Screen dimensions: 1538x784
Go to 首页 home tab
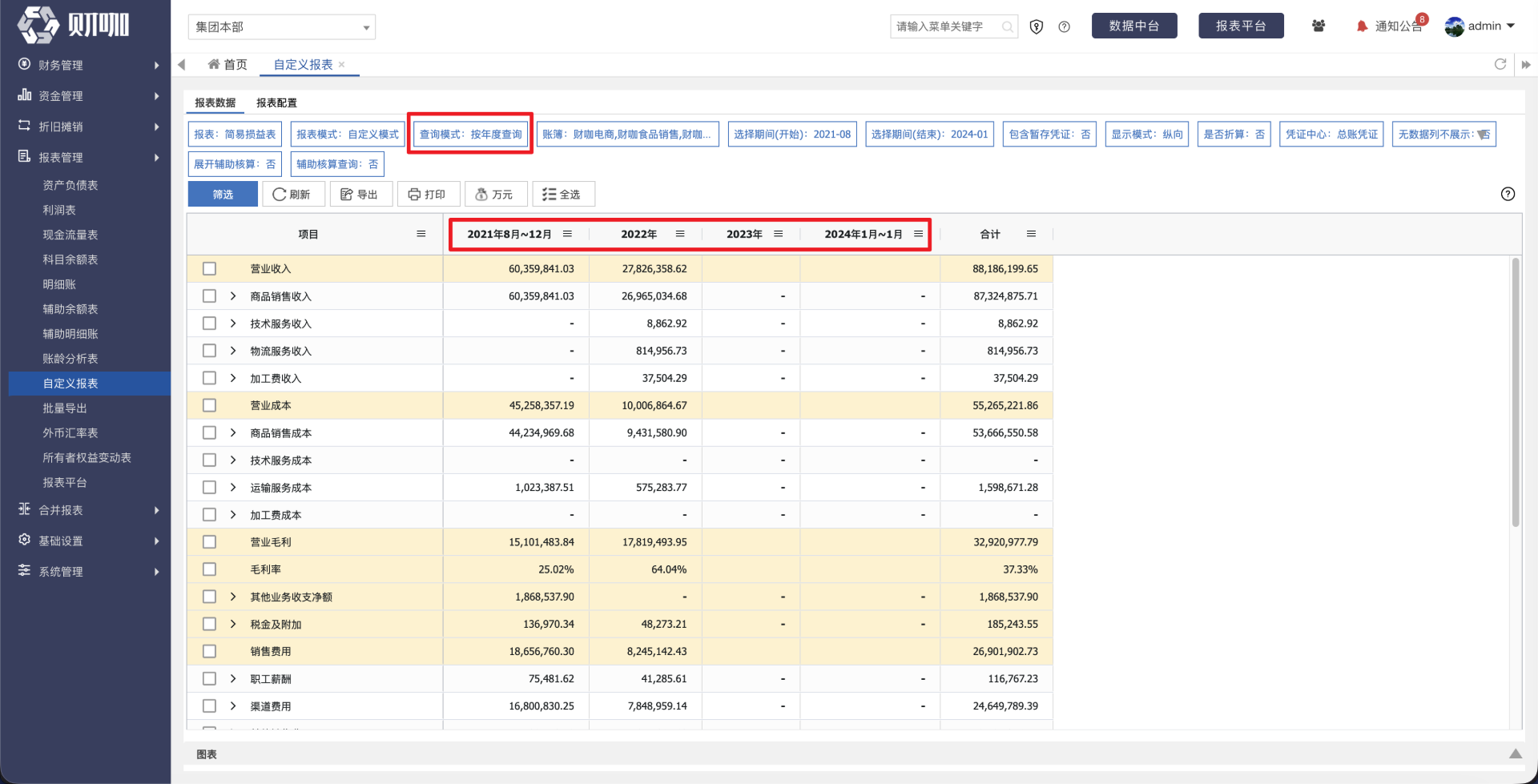(x=227, y=64)
